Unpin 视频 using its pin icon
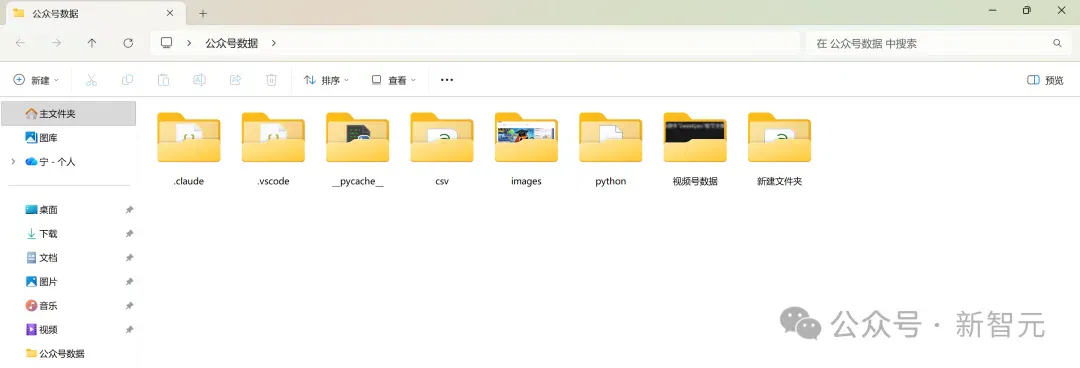The image size is (1080, 368). [129, 329]
